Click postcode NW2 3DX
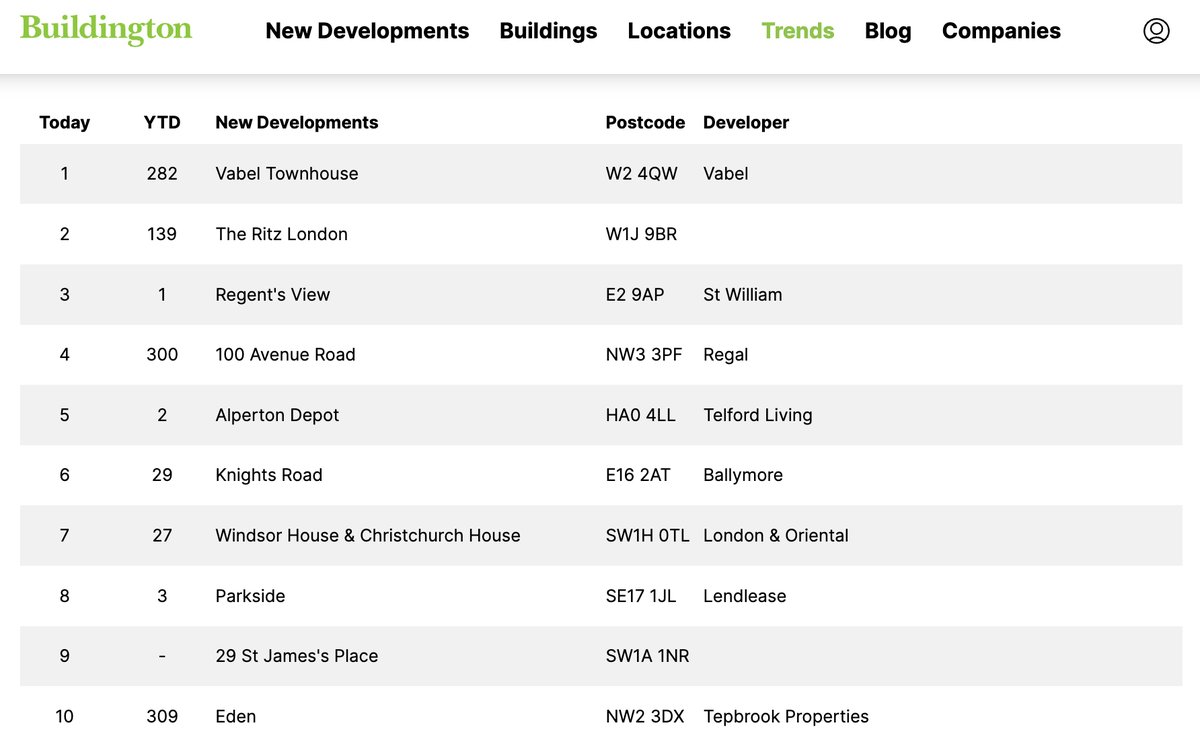This screenshot has width=1200, height=744. 645,717
